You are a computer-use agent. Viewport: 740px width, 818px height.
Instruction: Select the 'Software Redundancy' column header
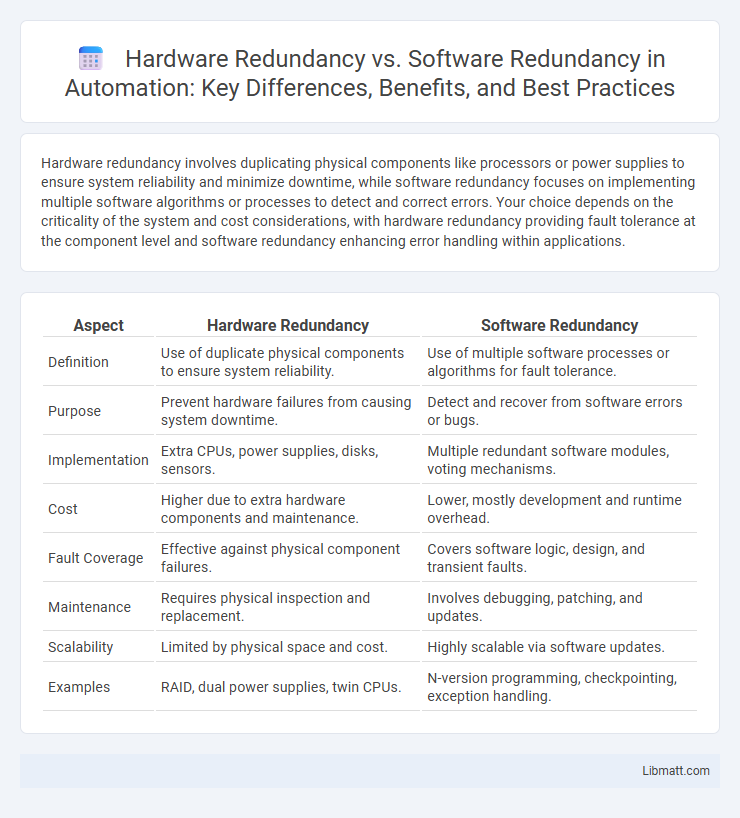point(559,326)
